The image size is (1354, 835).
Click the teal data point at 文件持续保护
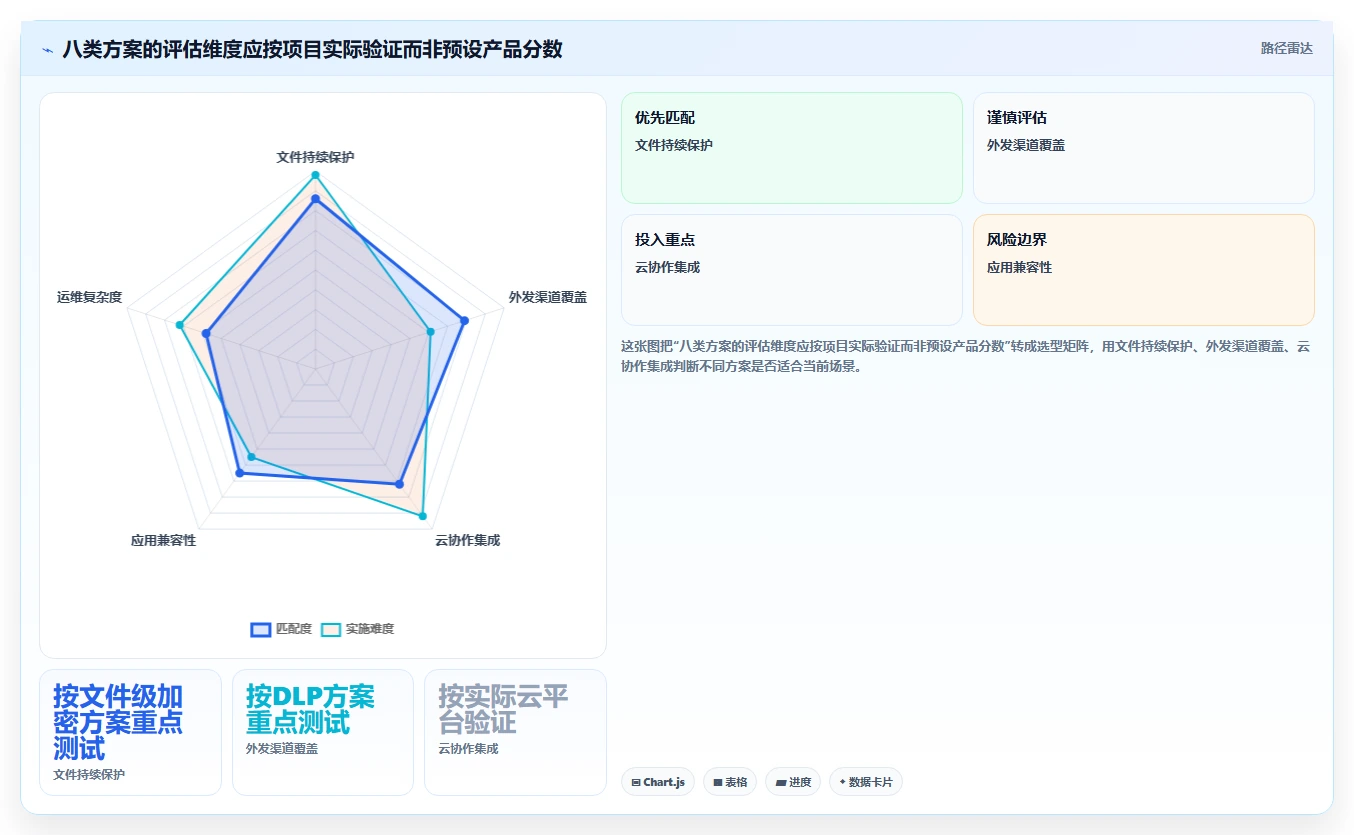pyautogui.click(x=315, y=175)
